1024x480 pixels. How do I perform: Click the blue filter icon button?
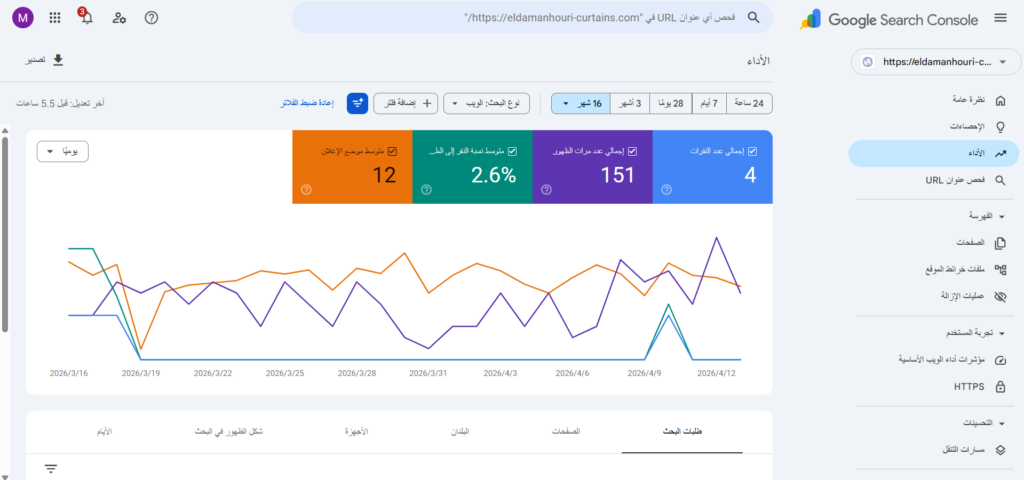(357, 103)
